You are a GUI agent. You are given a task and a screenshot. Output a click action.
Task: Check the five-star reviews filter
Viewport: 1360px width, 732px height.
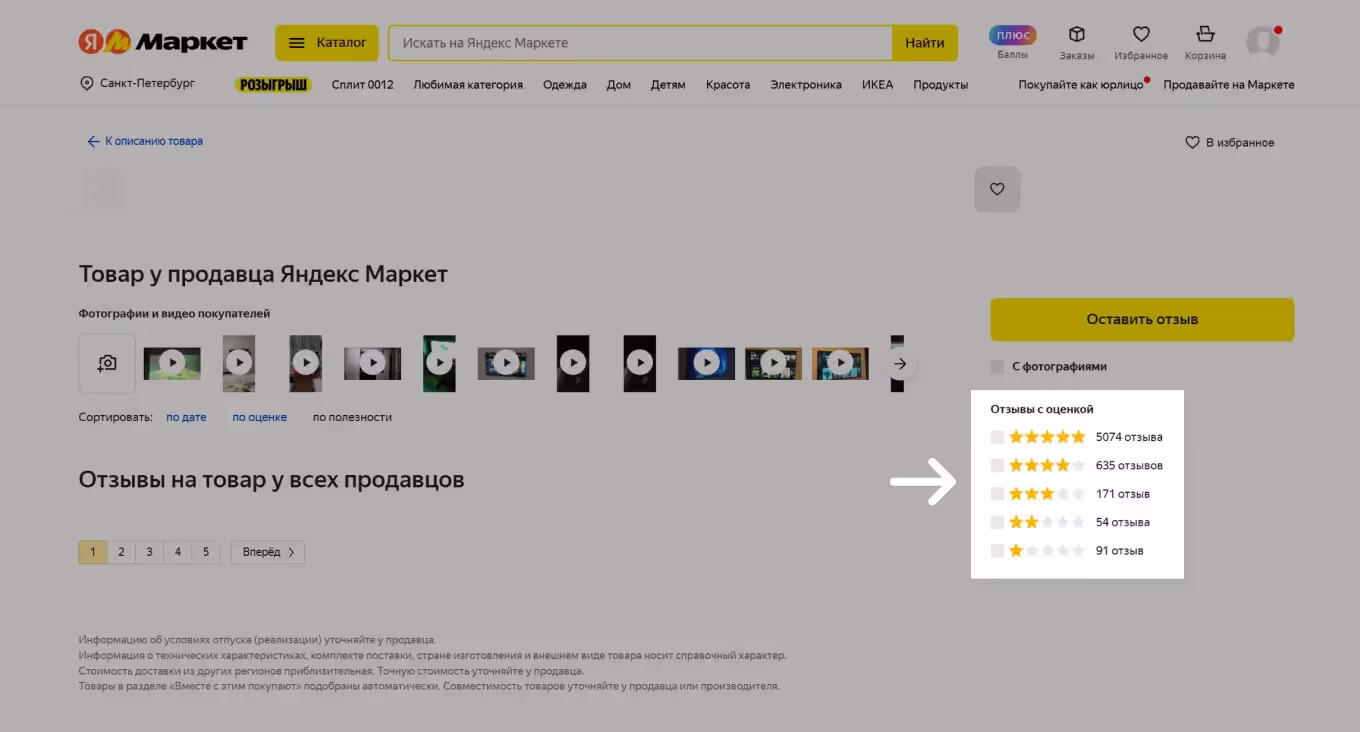click(997, 437)
